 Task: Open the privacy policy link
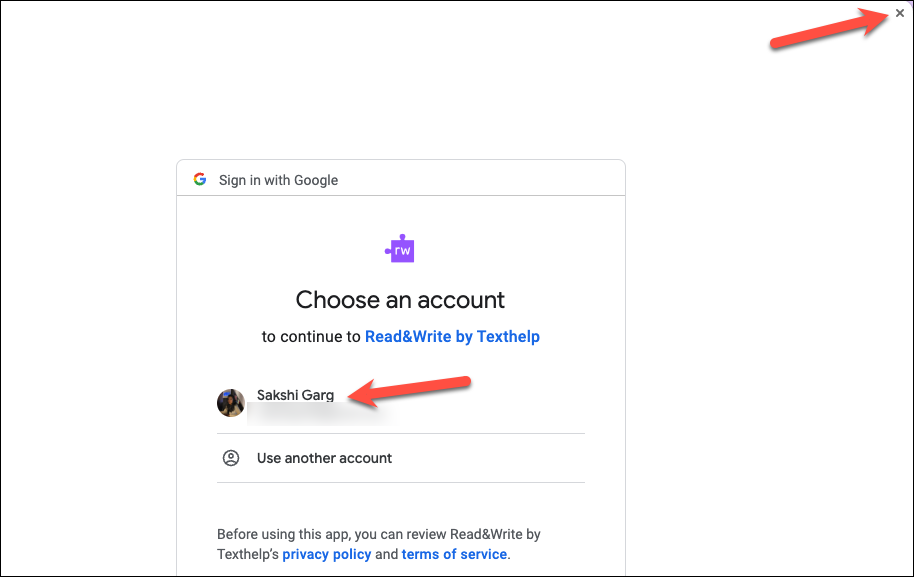[x=326, y=554]
